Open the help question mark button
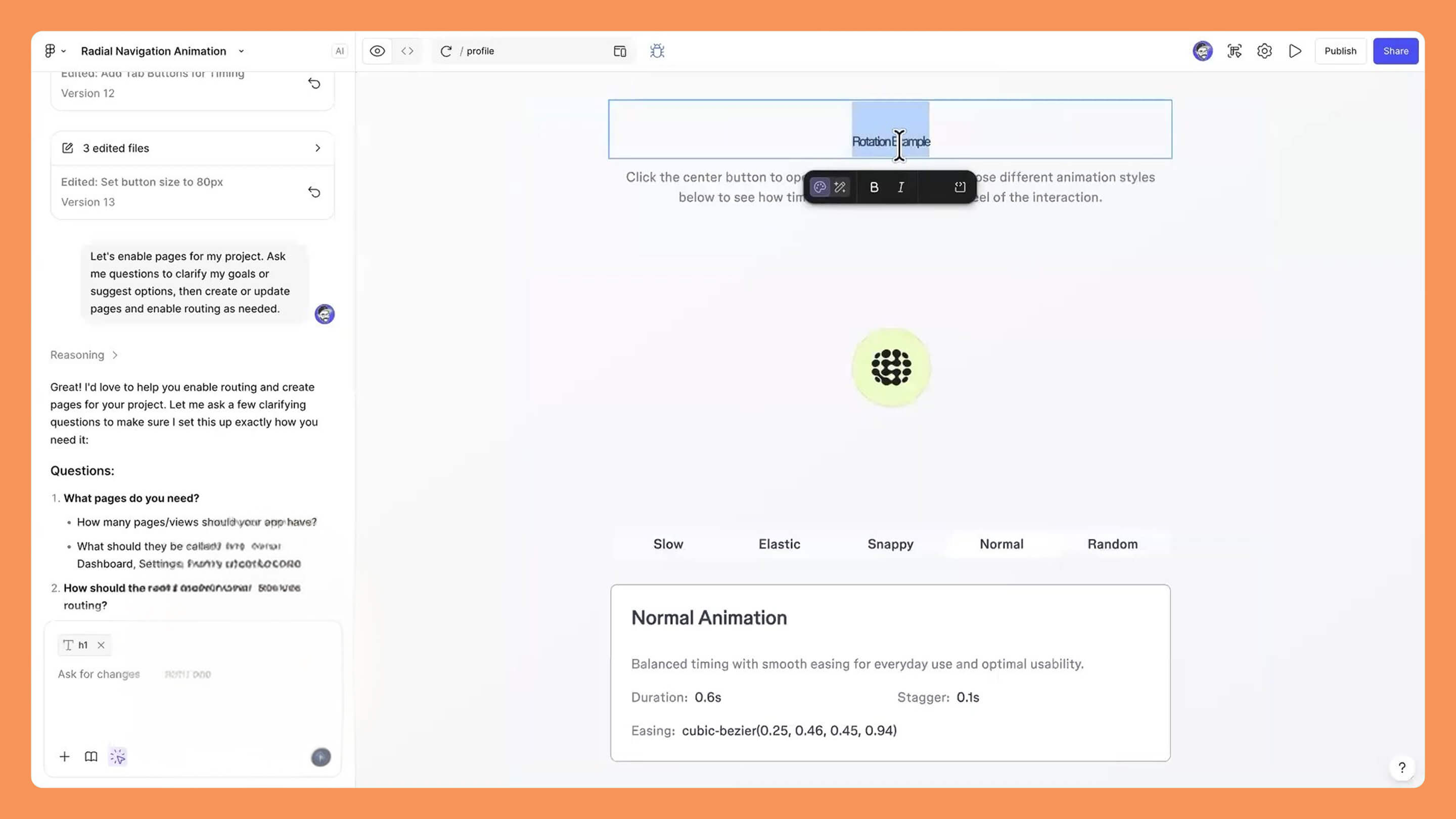 pos(1402,767)
